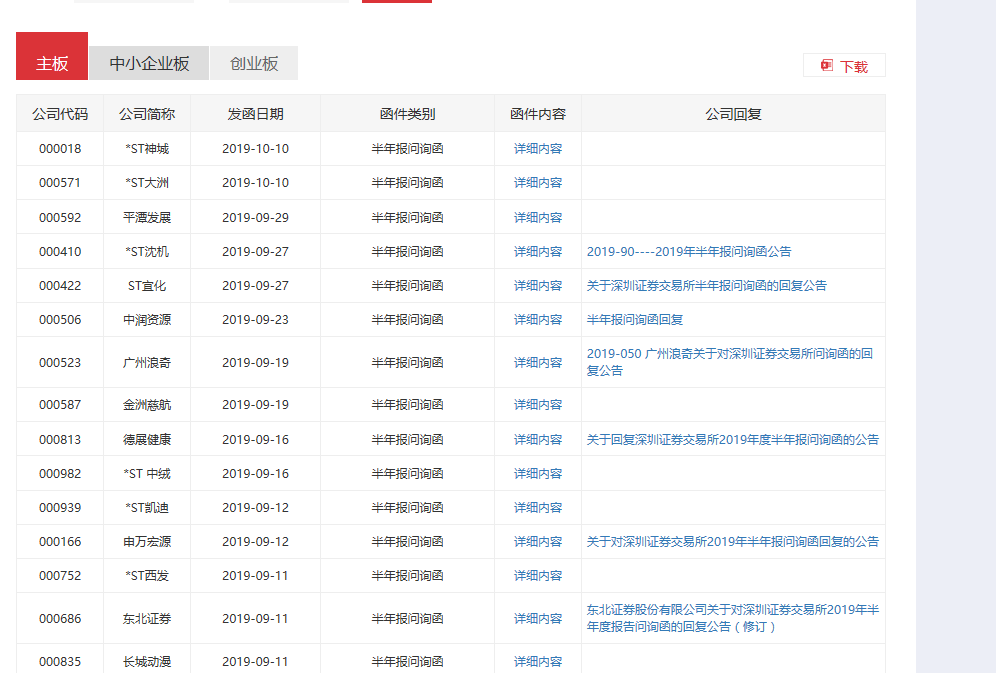Open ST宜化 company reply announcement link

707,286
